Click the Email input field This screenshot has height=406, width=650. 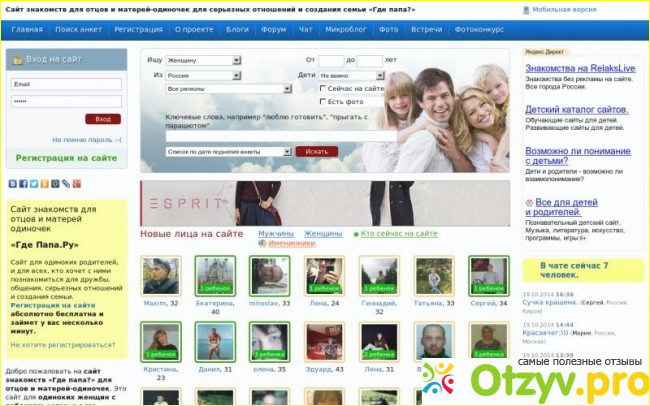click(66, 84)
